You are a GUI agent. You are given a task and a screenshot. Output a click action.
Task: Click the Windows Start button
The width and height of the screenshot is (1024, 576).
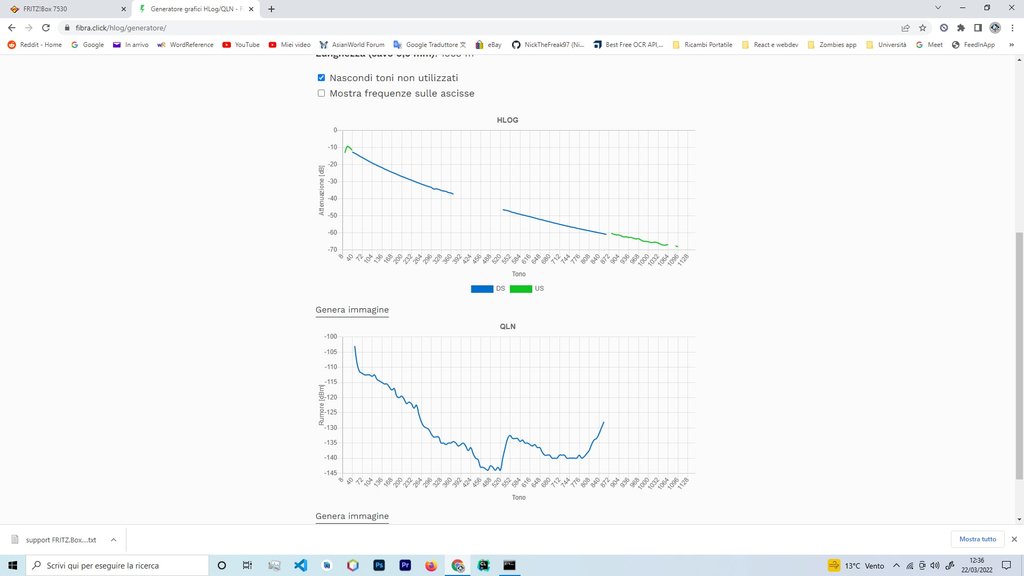click(13, 565)
